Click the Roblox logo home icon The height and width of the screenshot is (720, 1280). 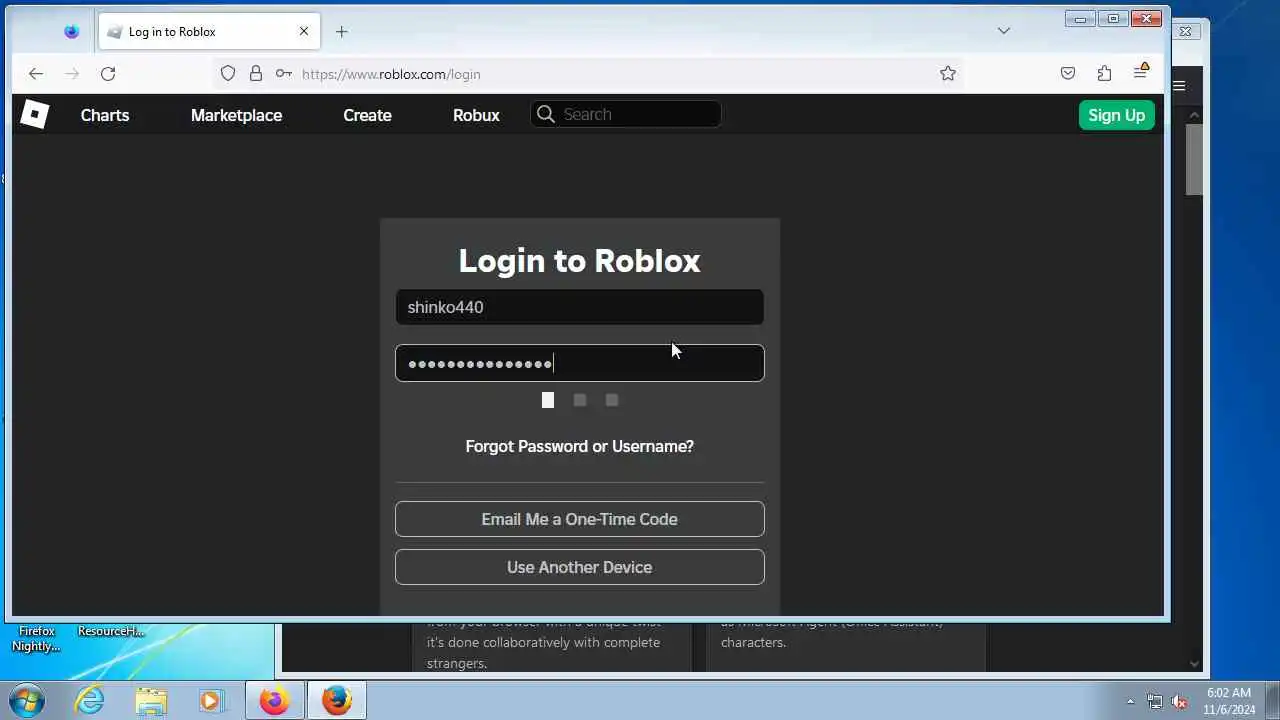pyautogui.click(x=34, y=115)
